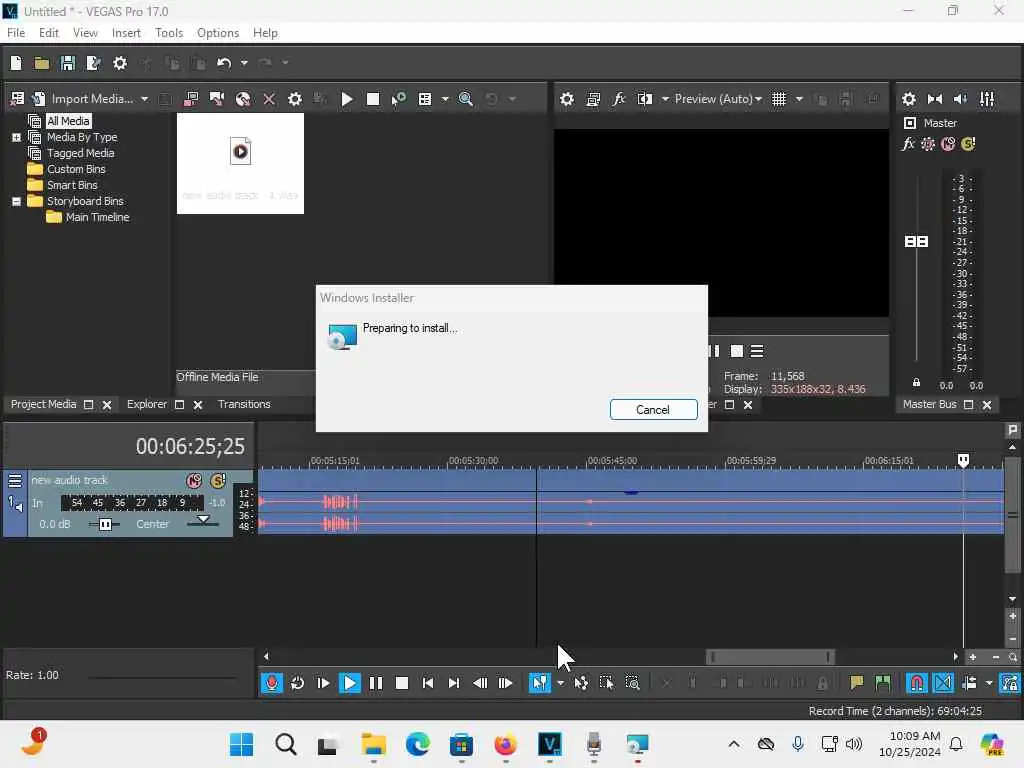Open Project Media views dropdown arrow
Viewport: 1024px width, 768px height.
click(445, 99)
